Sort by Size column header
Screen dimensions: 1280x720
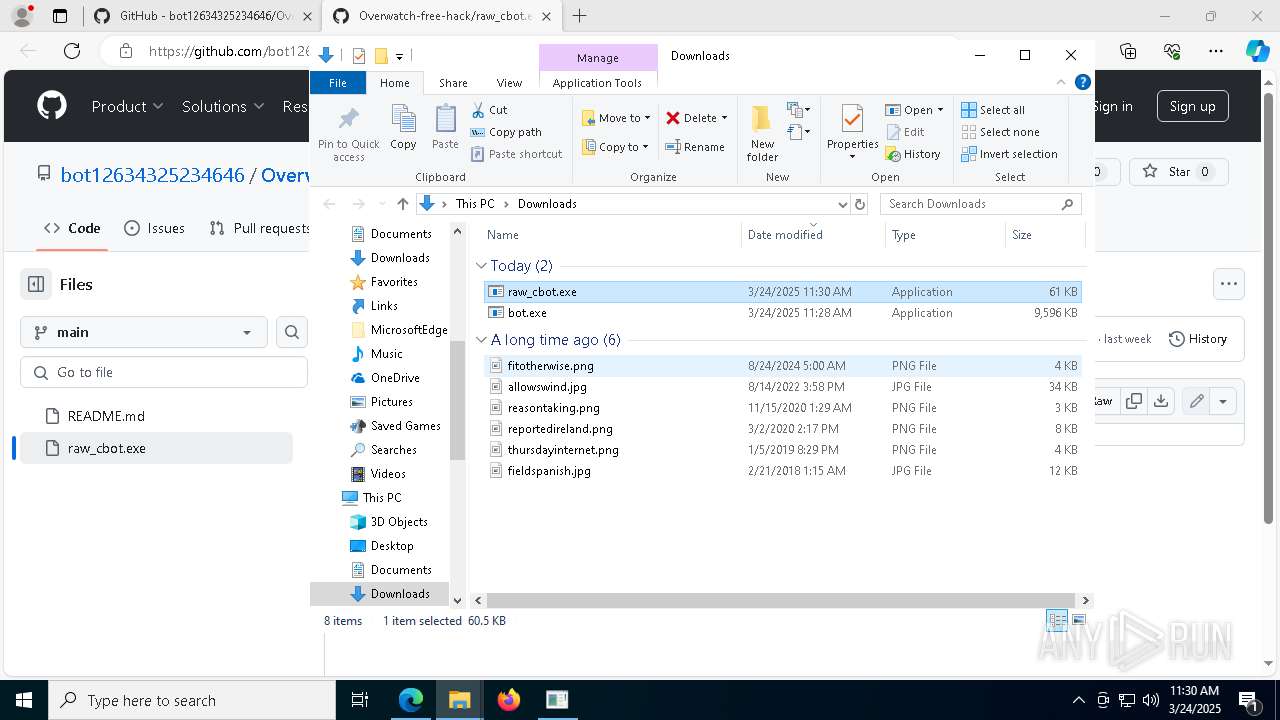(x=1044, y=235)
